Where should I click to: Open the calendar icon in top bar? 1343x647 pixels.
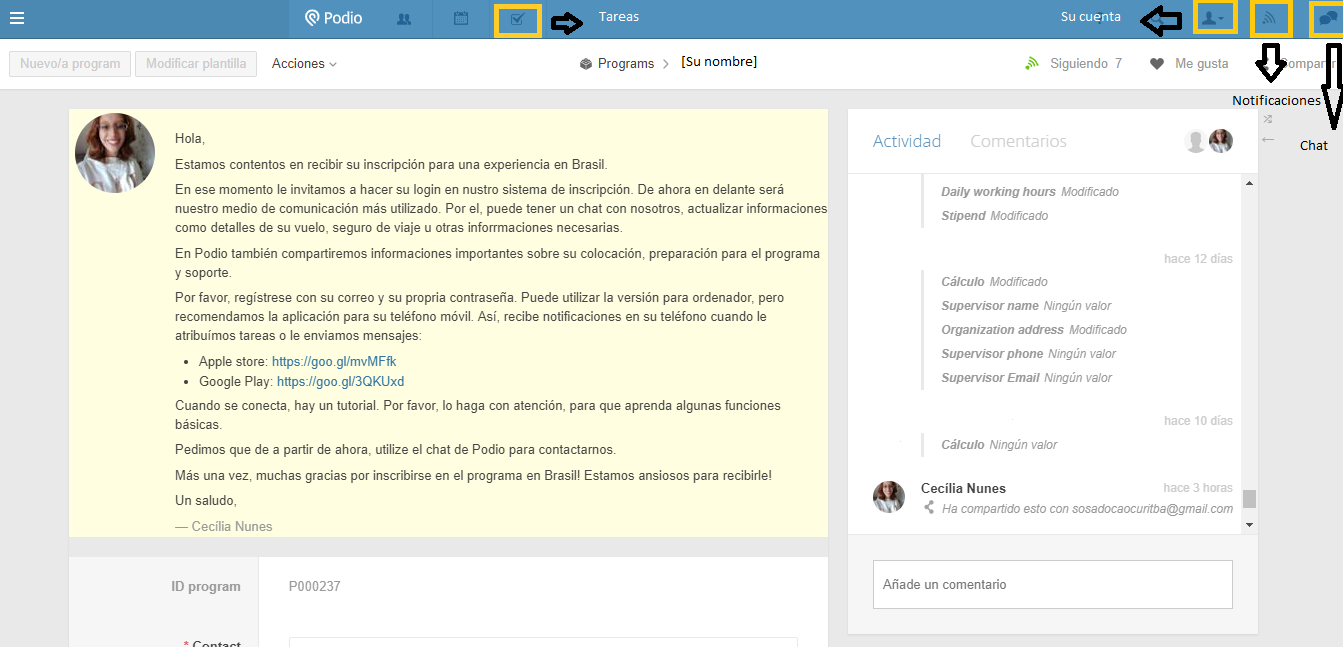coord(461,18)
